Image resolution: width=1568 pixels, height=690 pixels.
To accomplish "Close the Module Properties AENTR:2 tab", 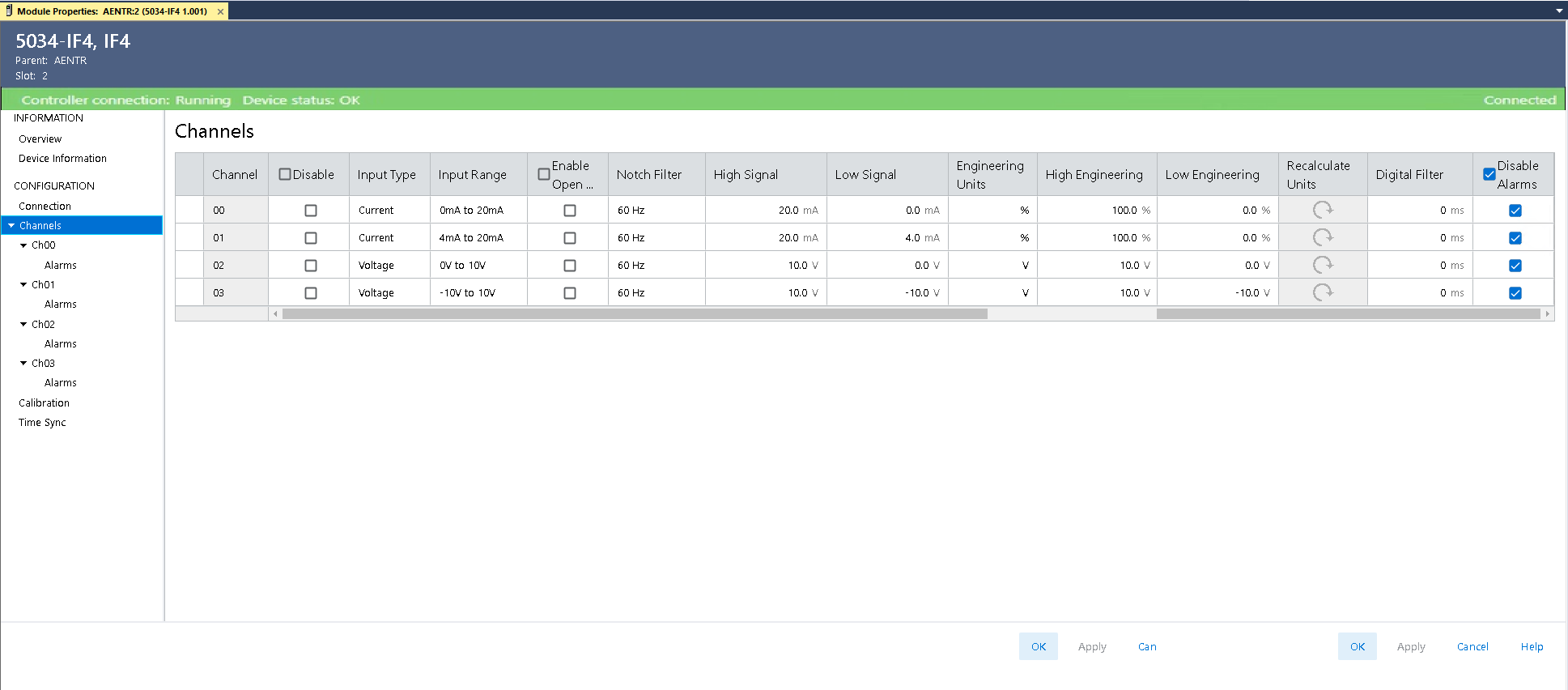I will (220, 11).
